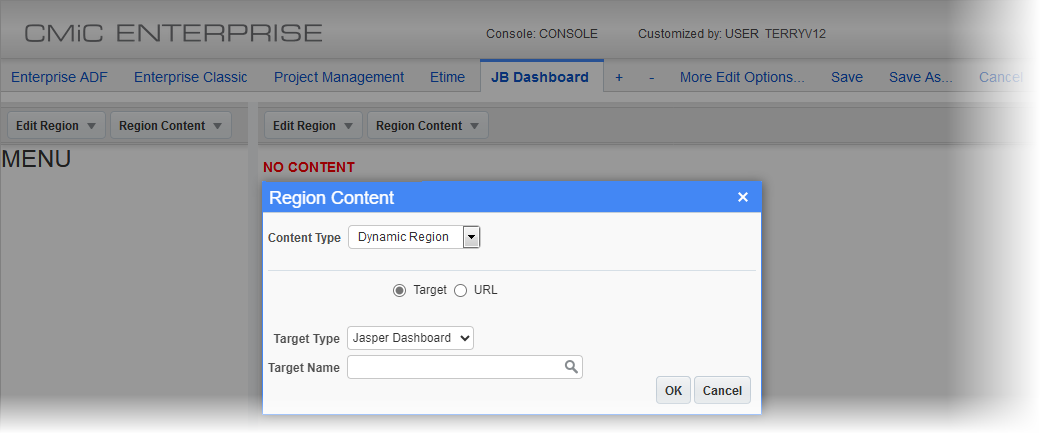The image size is (1040, 434).
Task: Open Region Content menu above NO CONTENT
Action: point(428,125)
